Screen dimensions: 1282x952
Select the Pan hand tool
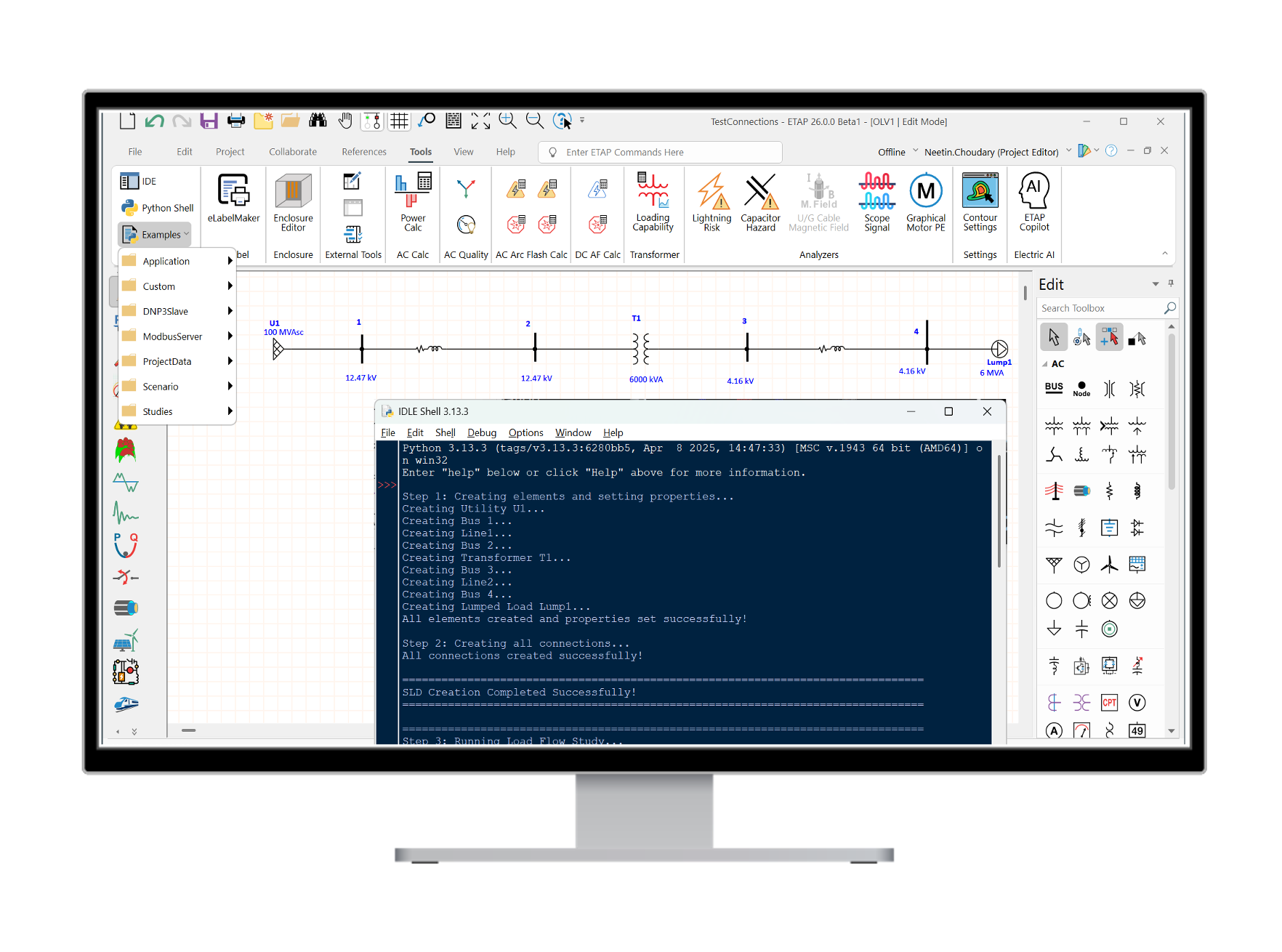345,121
